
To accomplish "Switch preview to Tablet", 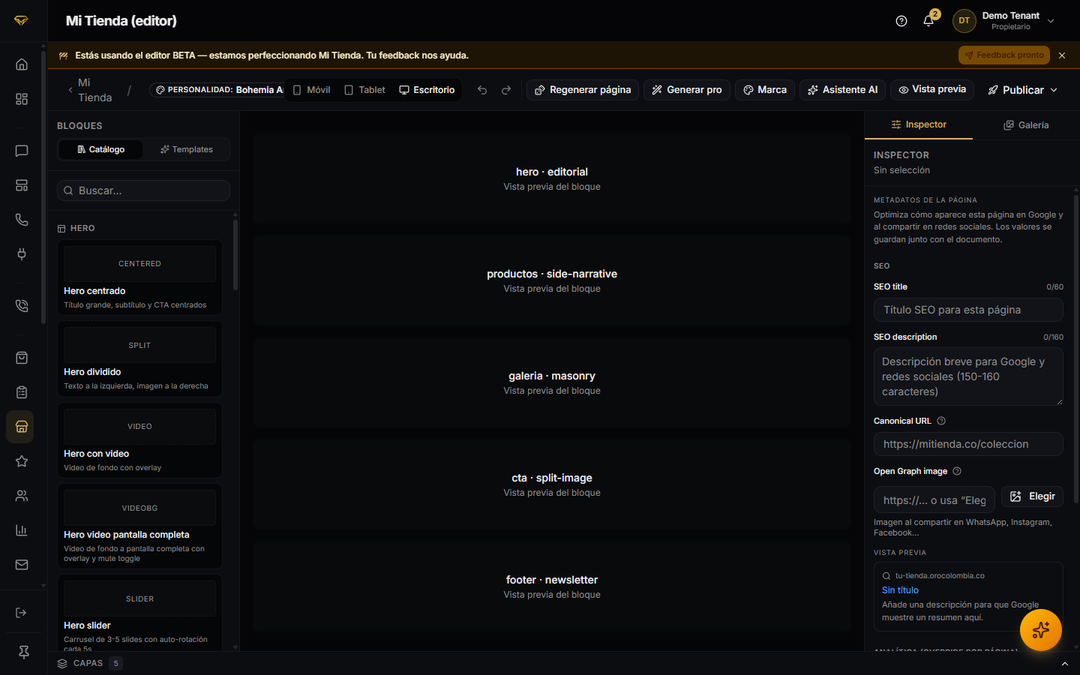I will click(364, 90).
